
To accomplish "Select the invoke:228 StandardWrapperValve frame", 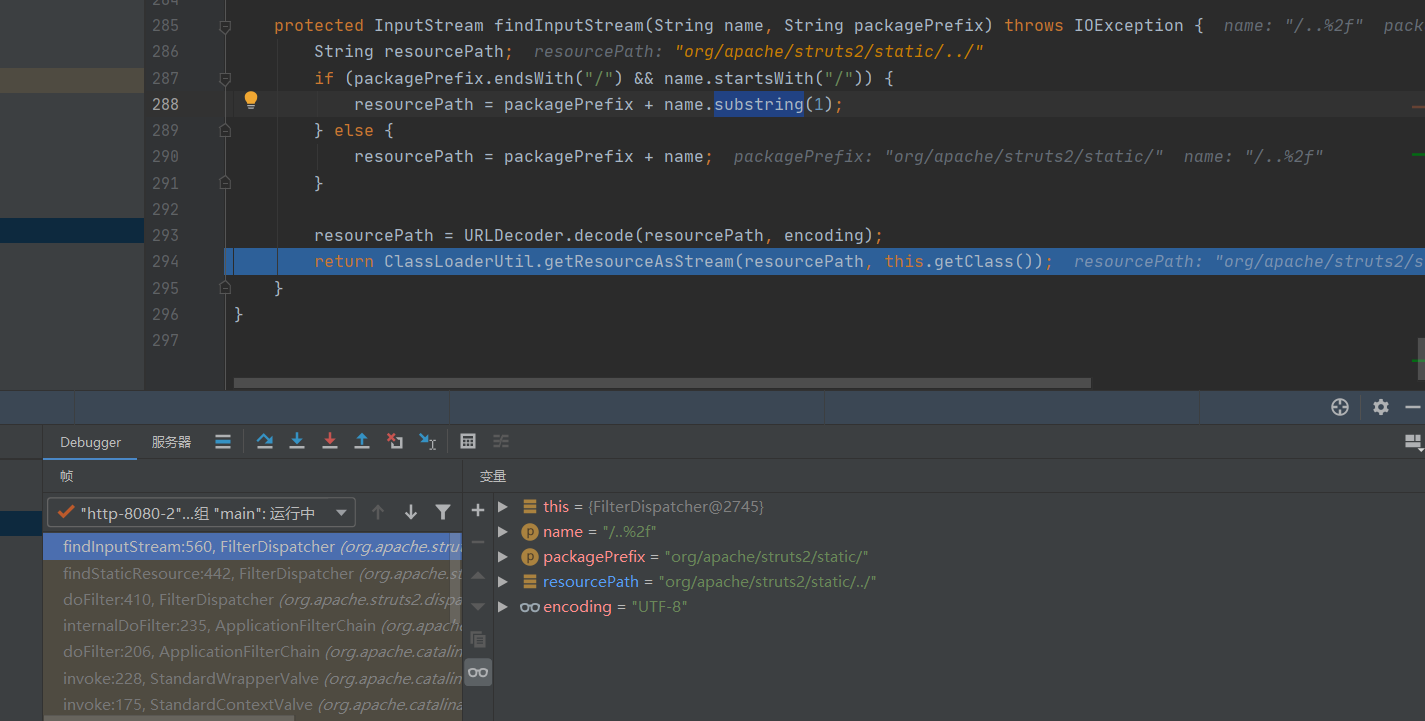I will pyautogui.click(x=253, y=679).
